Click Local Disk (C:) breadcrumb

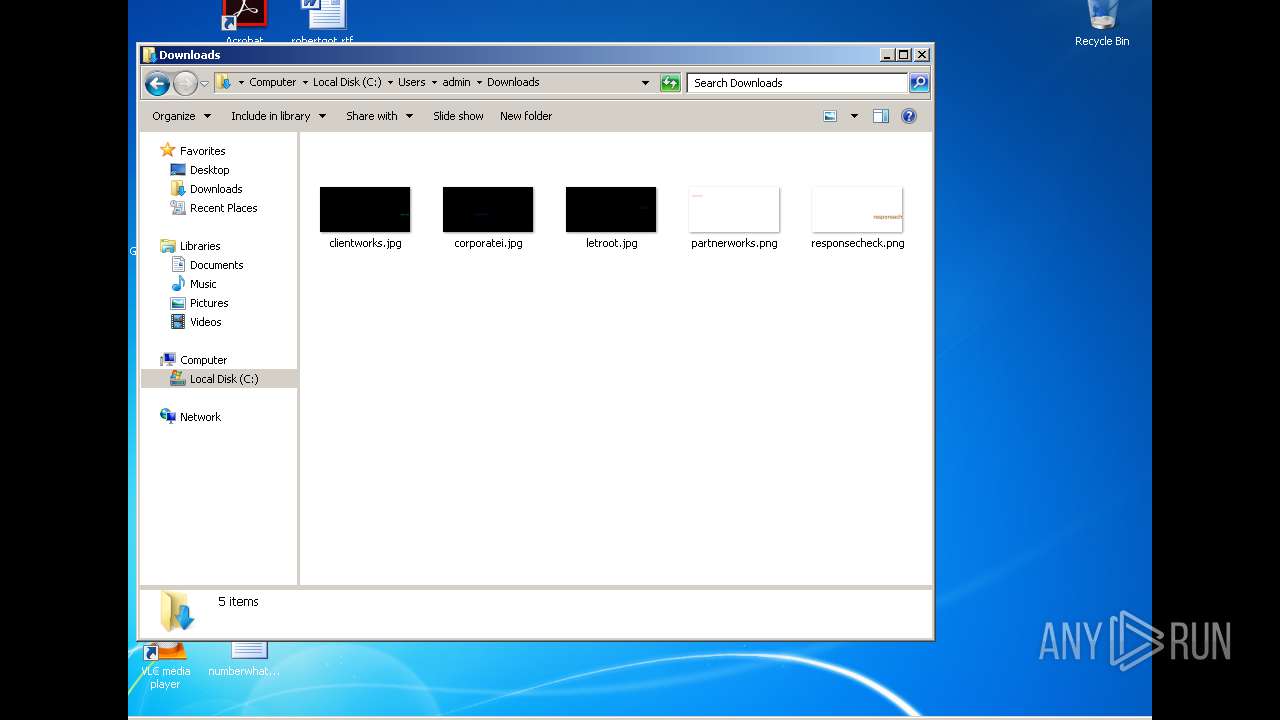coord(346,82)
